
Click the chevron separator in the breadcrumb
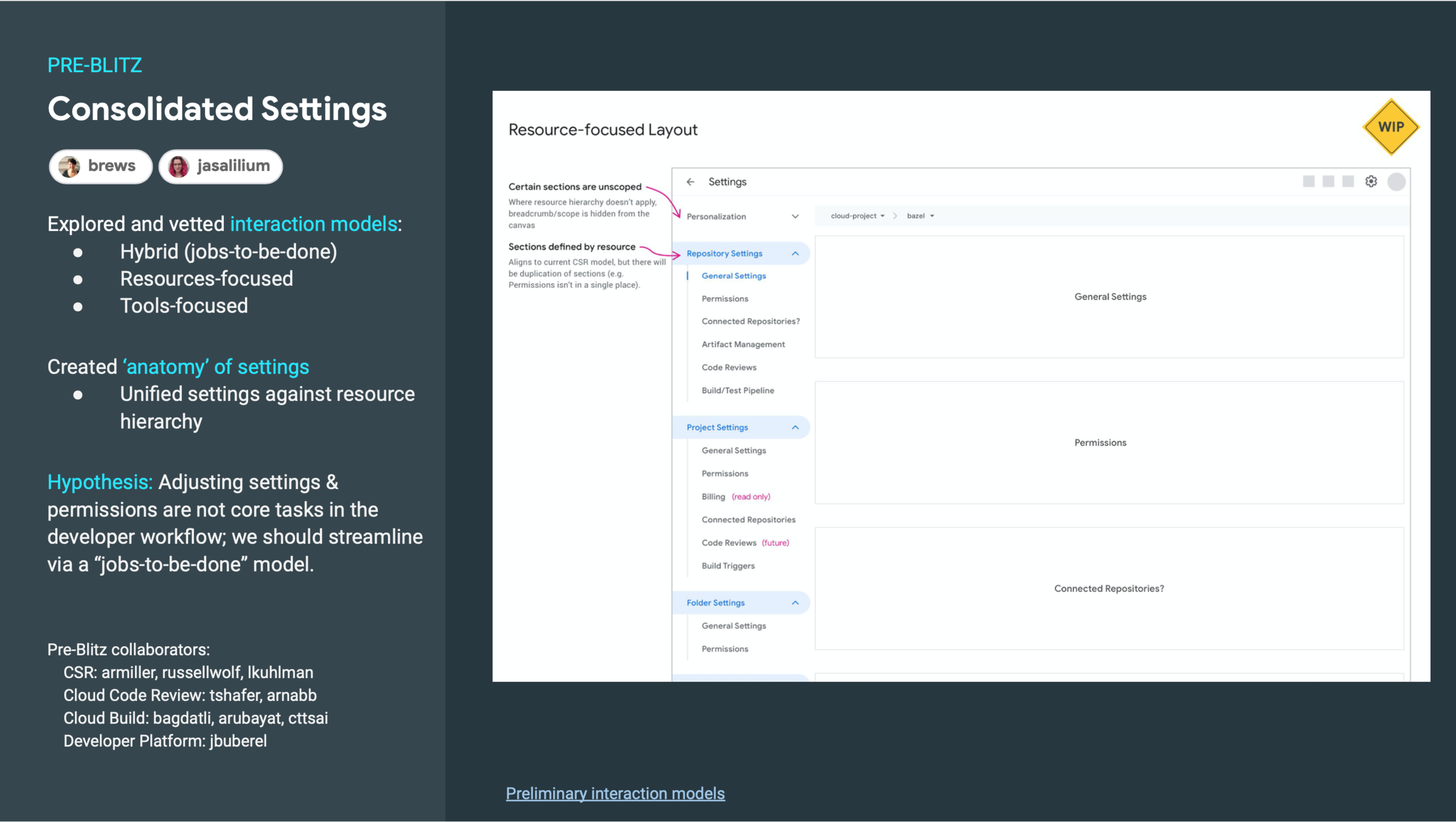click(895, 215)
